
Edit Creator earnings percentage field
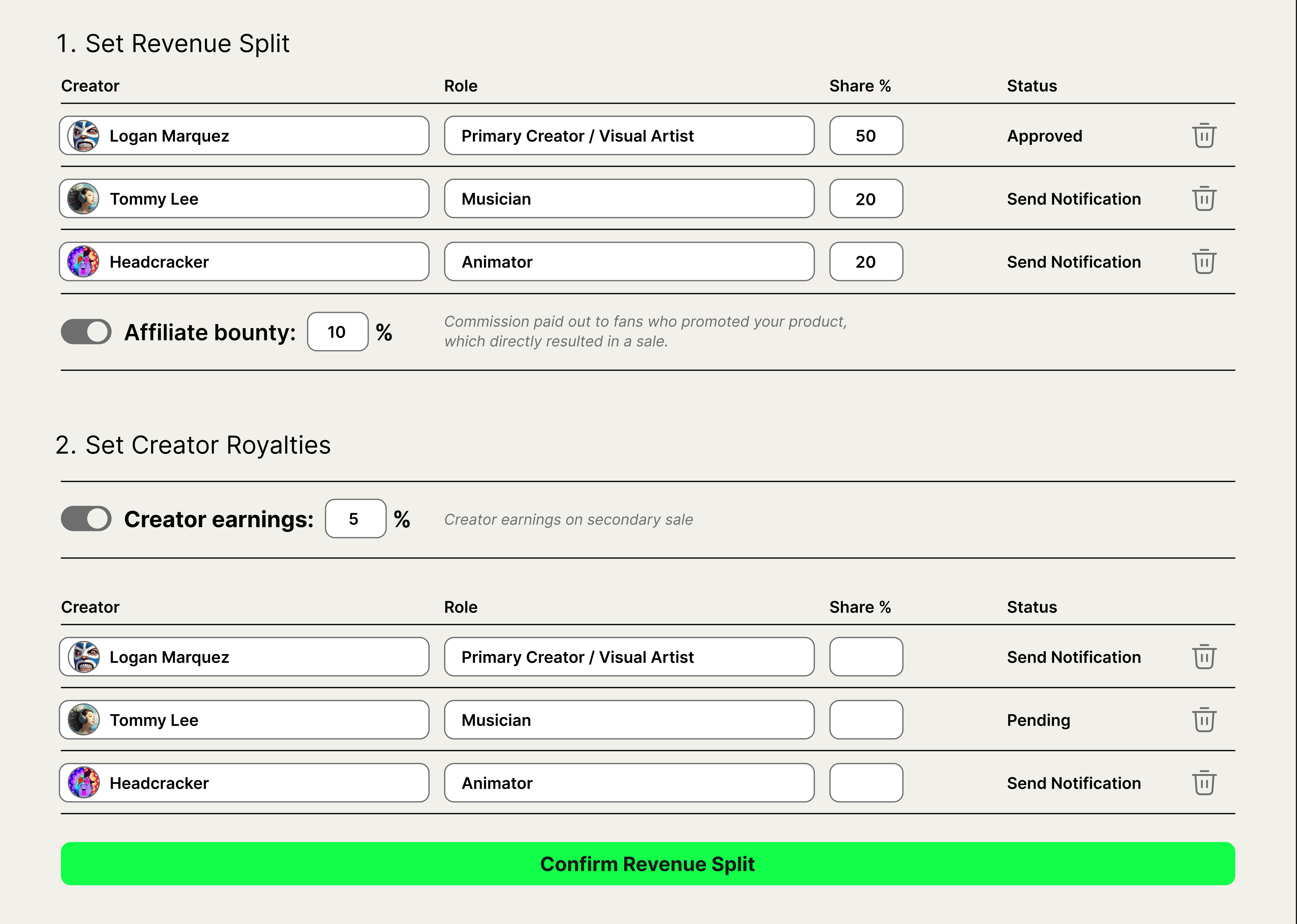tap(355, 518)
